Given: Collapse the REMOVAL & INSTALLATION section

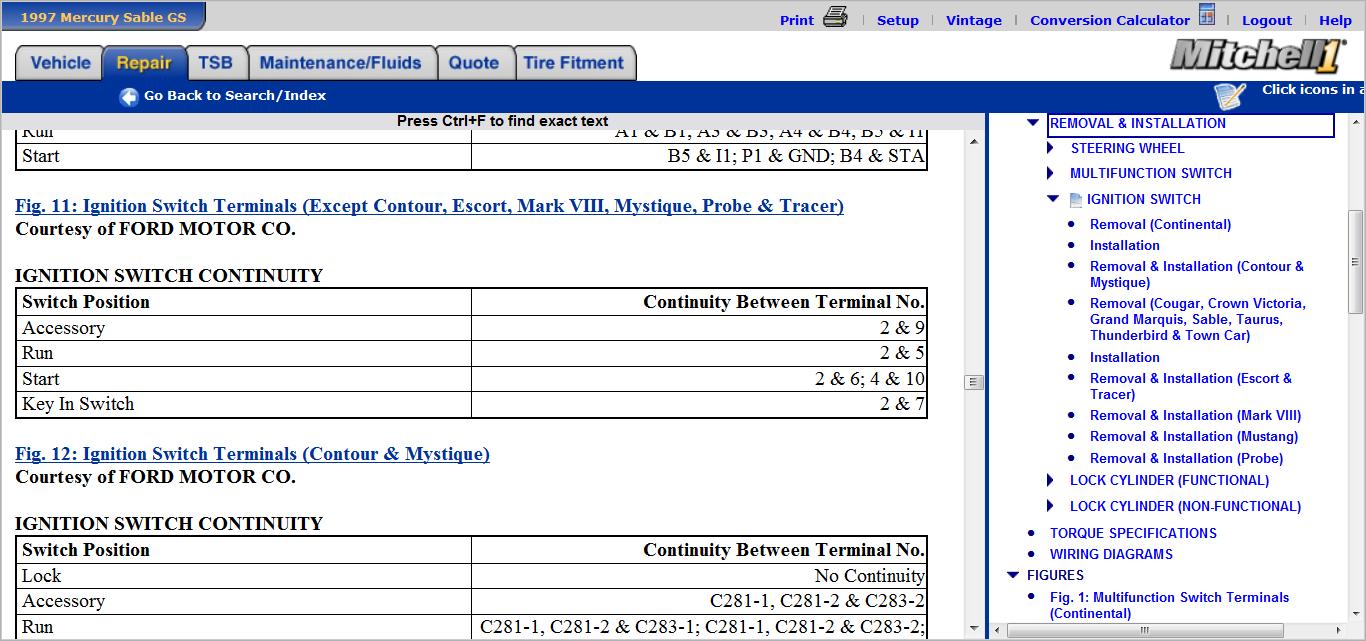Looking at the screenshot, I should coord(1033,123).
